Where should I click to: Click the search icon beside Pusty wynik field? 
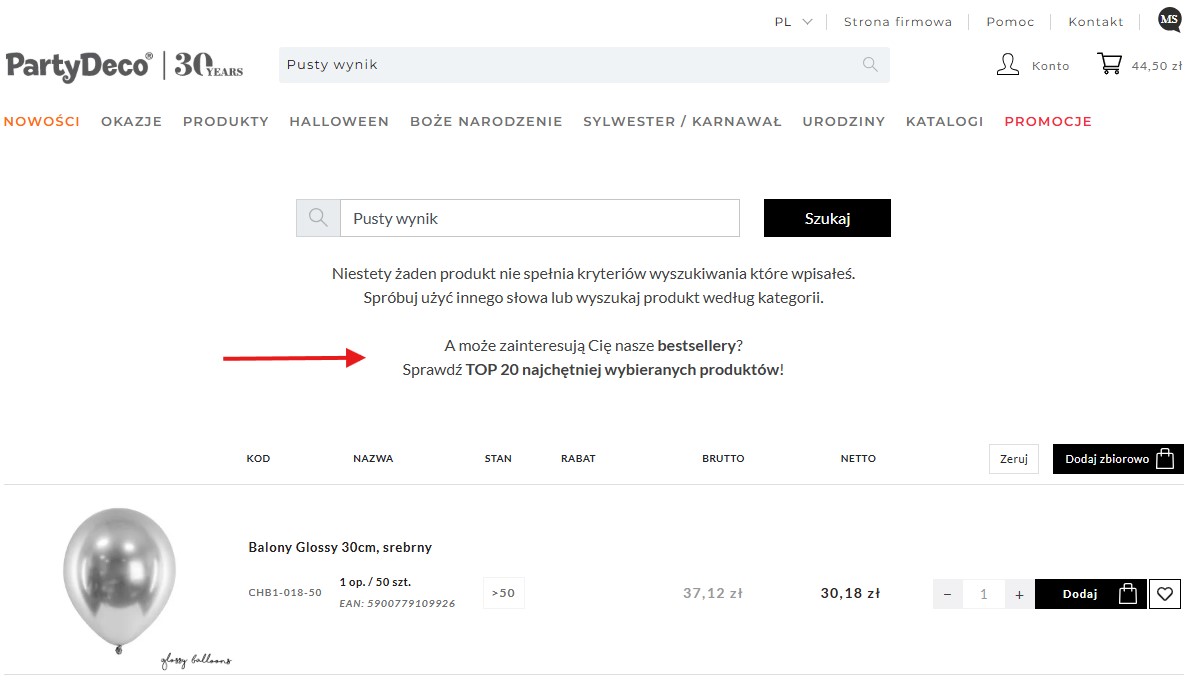318,218
